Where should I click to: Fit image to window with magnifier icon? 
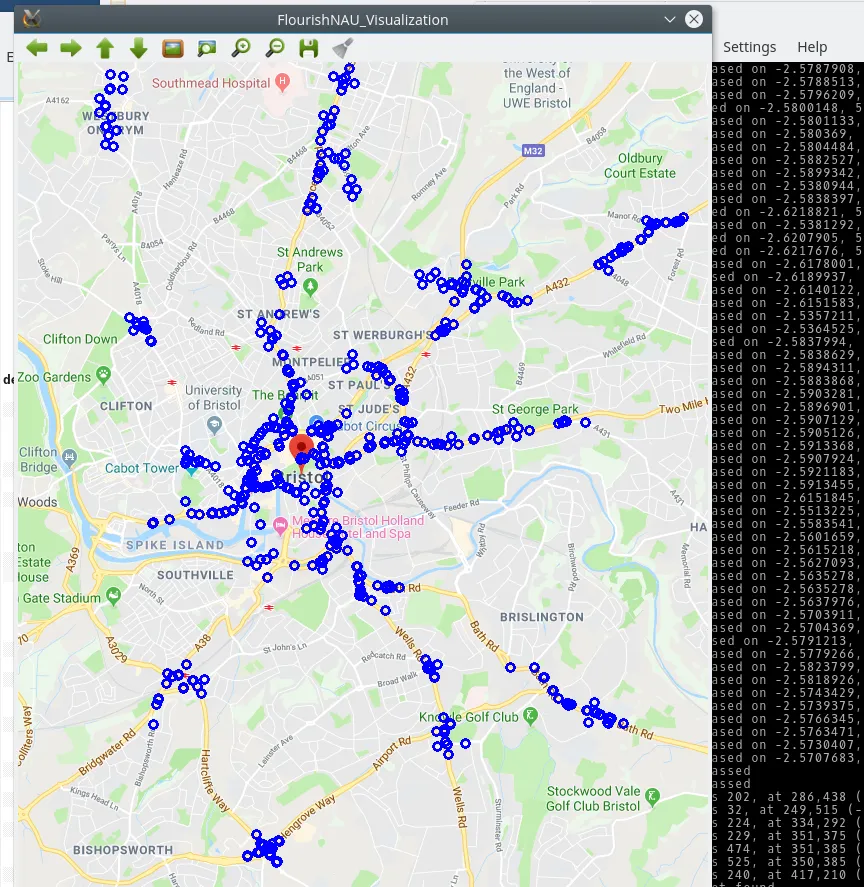pyautogui.click(x=207, y=48)
